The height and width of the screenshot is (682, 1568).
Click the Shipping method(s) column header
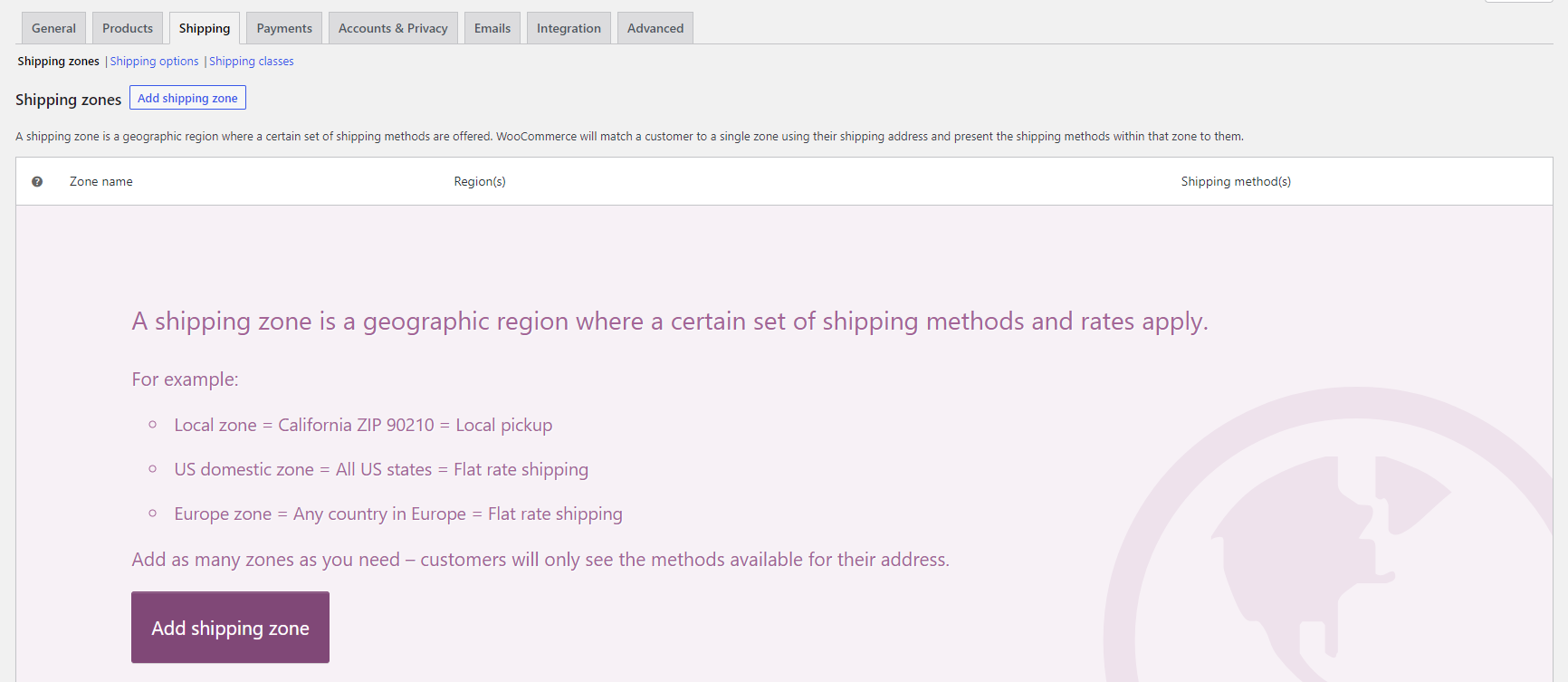click(1236, 182)
